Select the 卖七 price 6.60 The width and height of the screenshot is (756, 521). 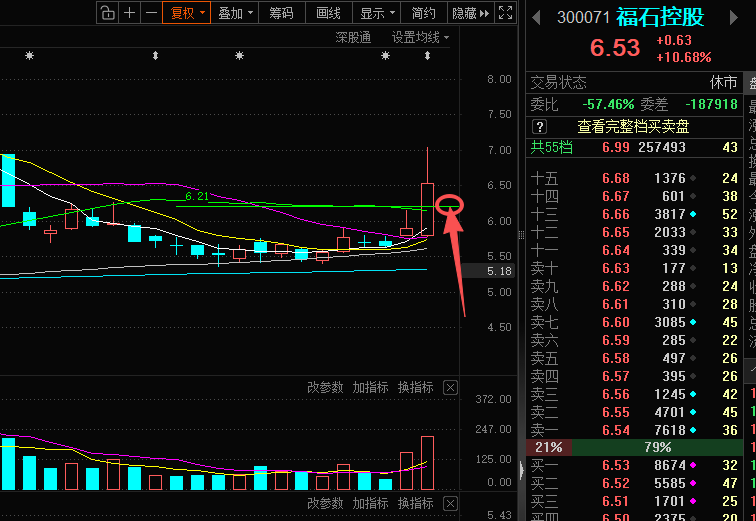click(616, 322)
